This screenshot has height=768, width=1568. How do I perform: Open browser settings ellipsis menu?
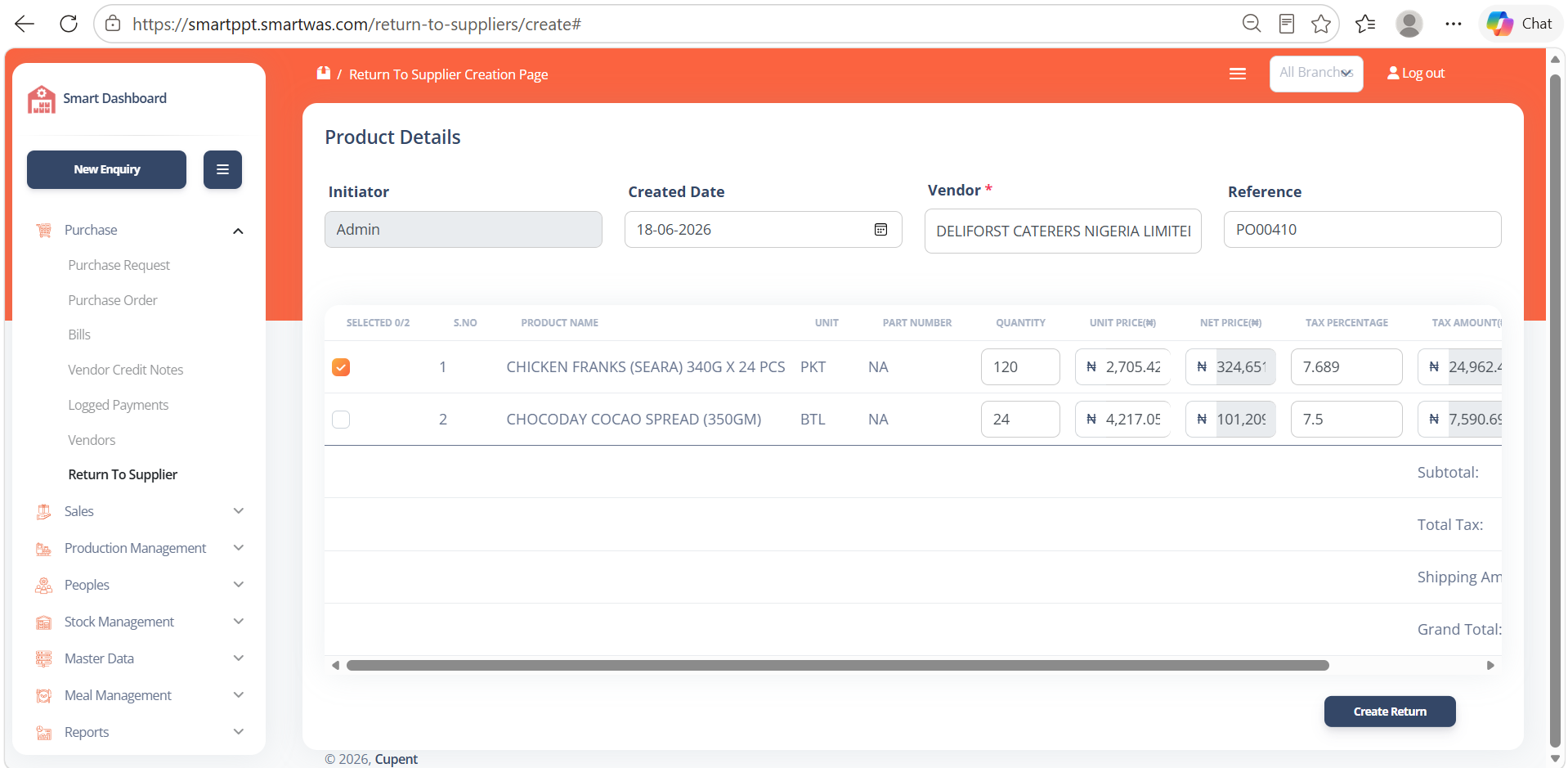tap(1453, 24)
